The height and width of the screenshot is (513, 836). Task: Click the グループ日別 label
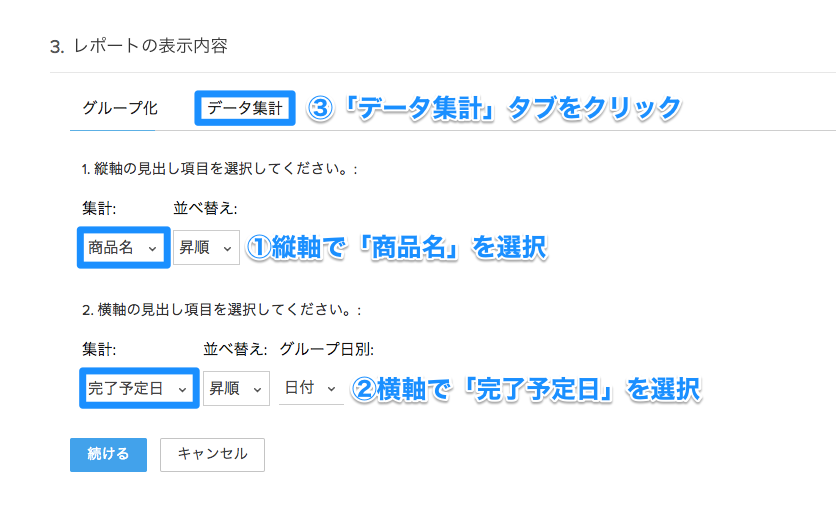tap(326, 349)
